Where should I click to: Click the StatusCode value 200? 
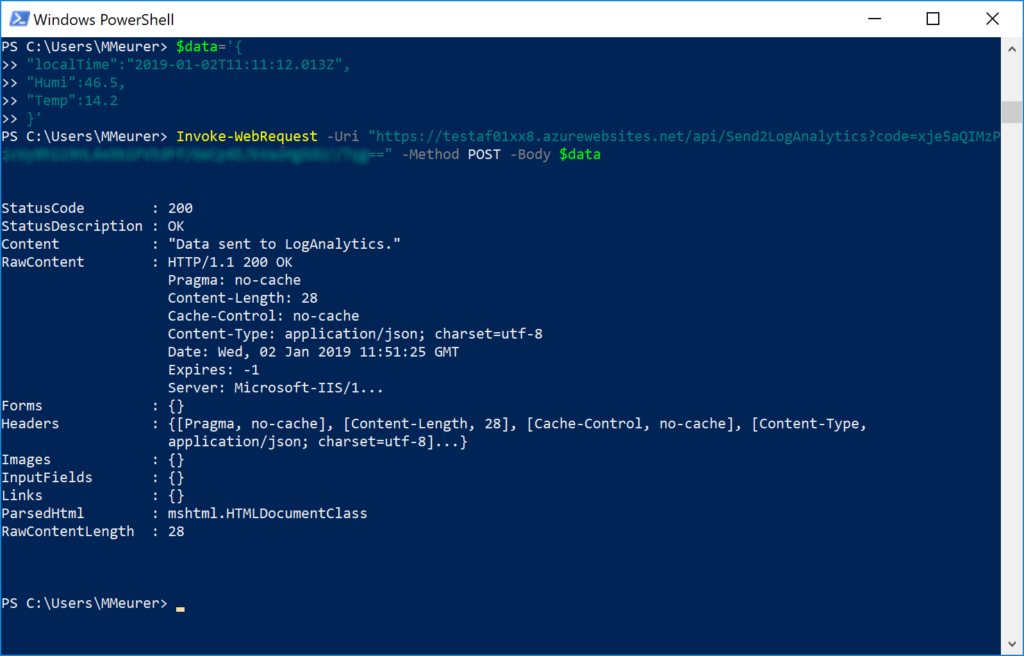[x=180, y=208]
